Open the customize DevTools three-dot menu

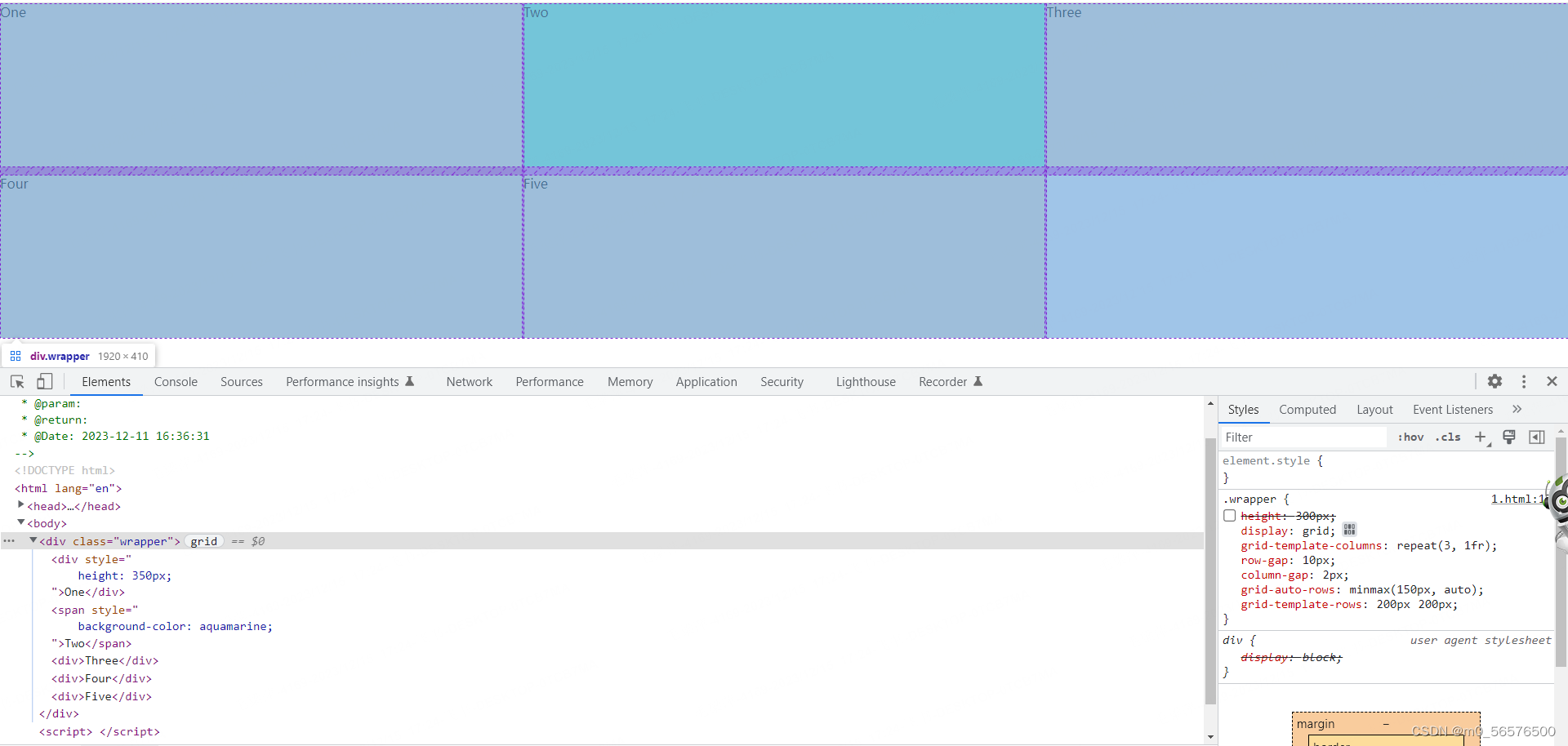[1523, 381]
